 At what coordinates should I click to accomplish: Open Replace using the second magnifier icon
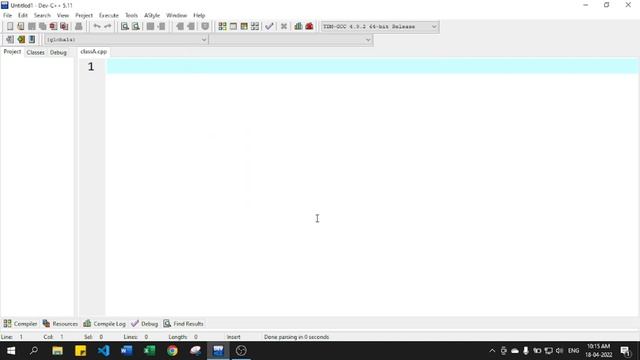tap(136, 27)
